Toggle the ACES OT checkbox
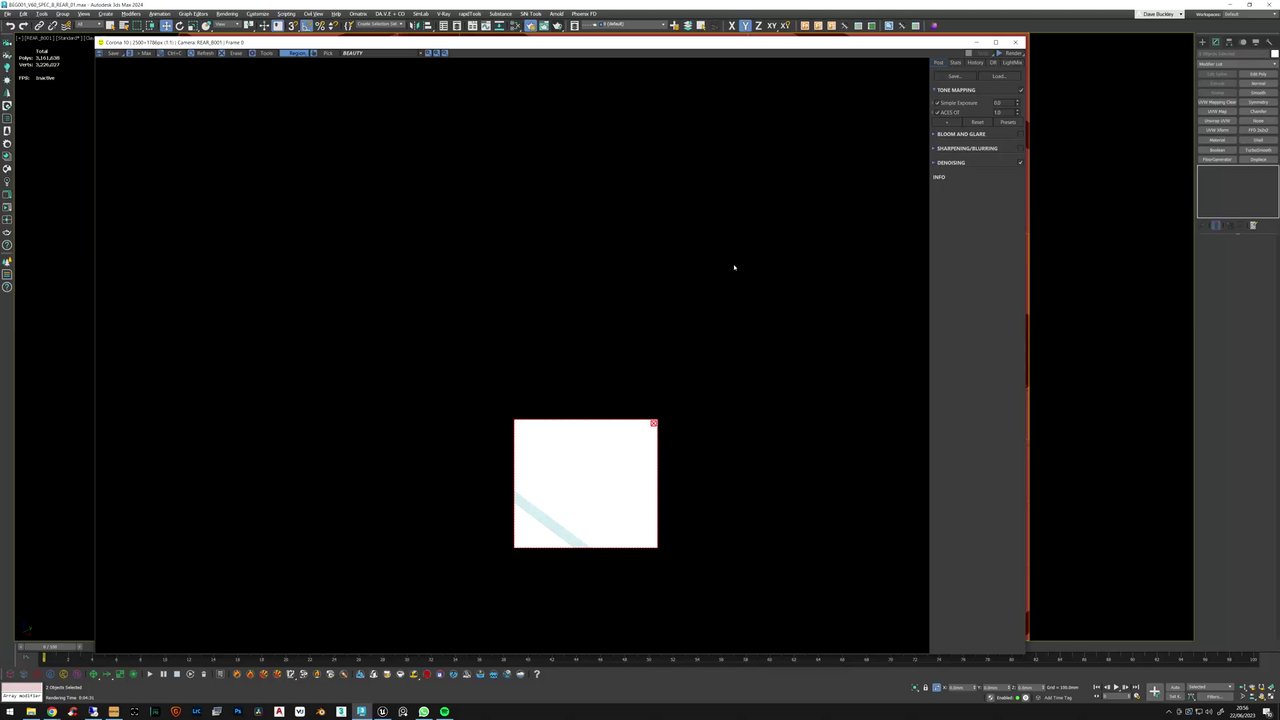The width and height of the screenshot is (1280, 720). coord(937,112)
